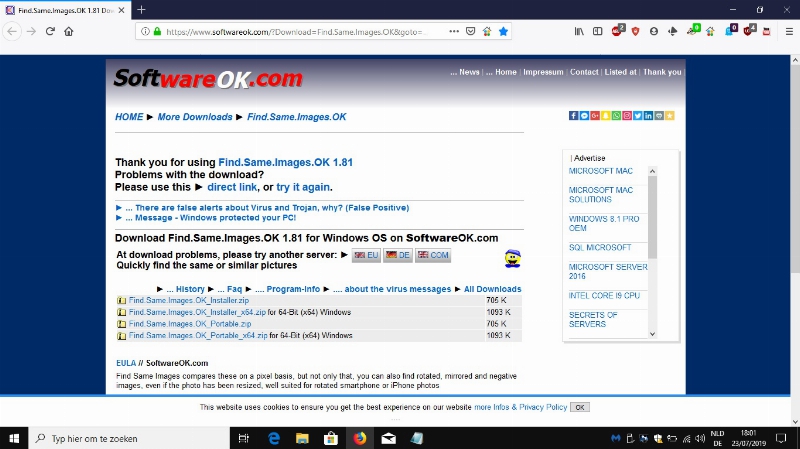The height and width of the screenshot is (449, 800).
Task: Go to the Firefox home page icon
Action: (x=69, y=31)
